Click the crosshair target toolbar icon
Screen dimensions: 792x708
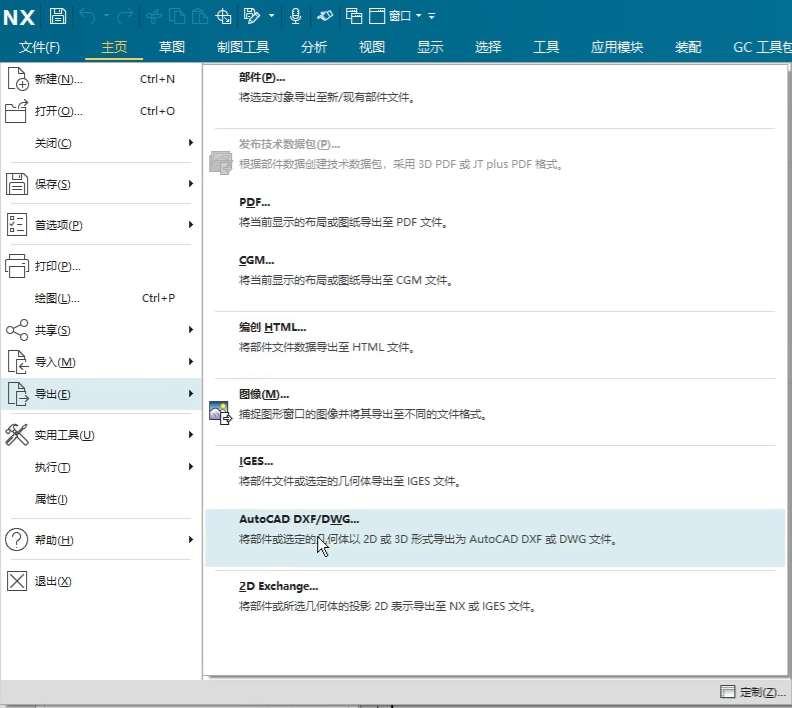pos(223,16)
